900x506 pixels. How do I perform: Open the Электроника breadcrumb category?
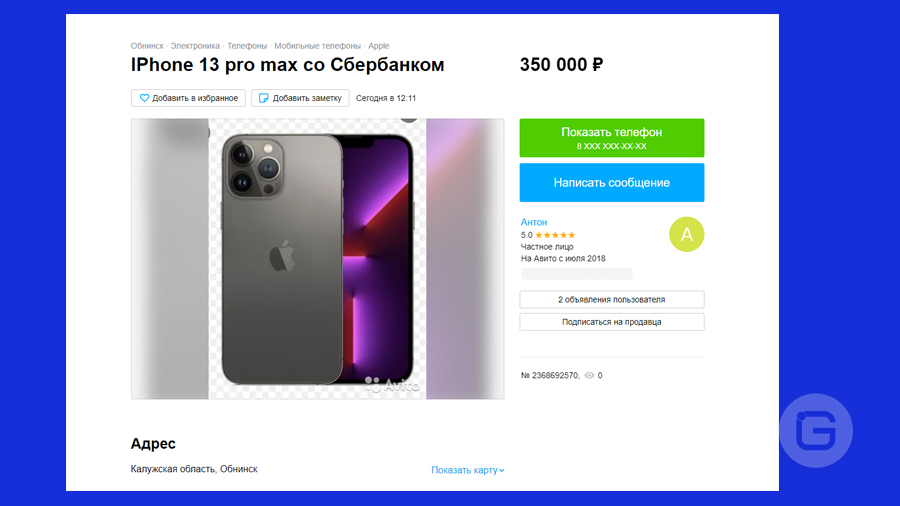point(195,46)
